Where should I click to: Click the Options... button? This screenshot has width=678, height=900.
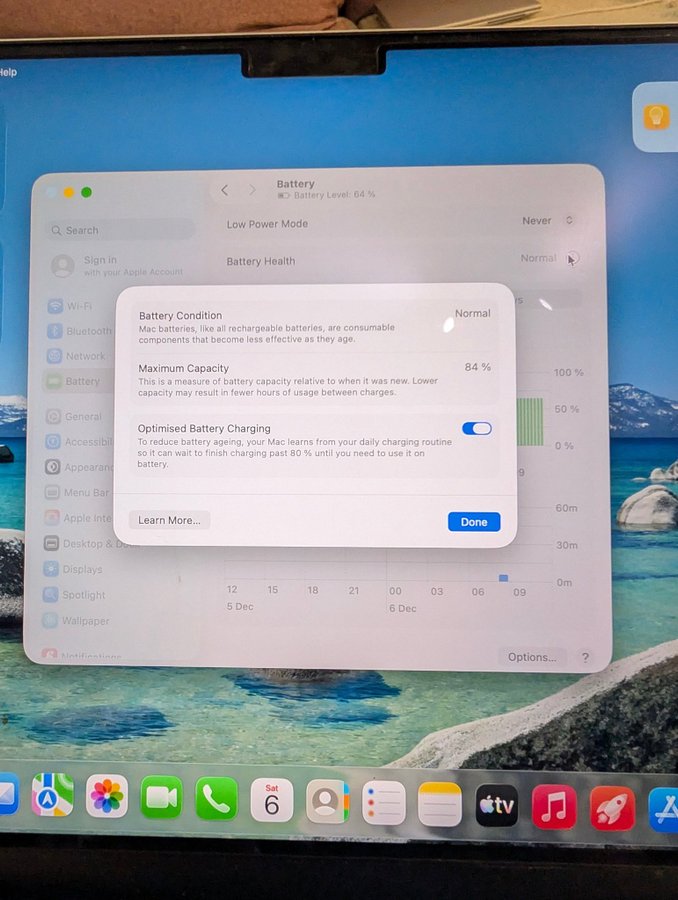point(532,657)
